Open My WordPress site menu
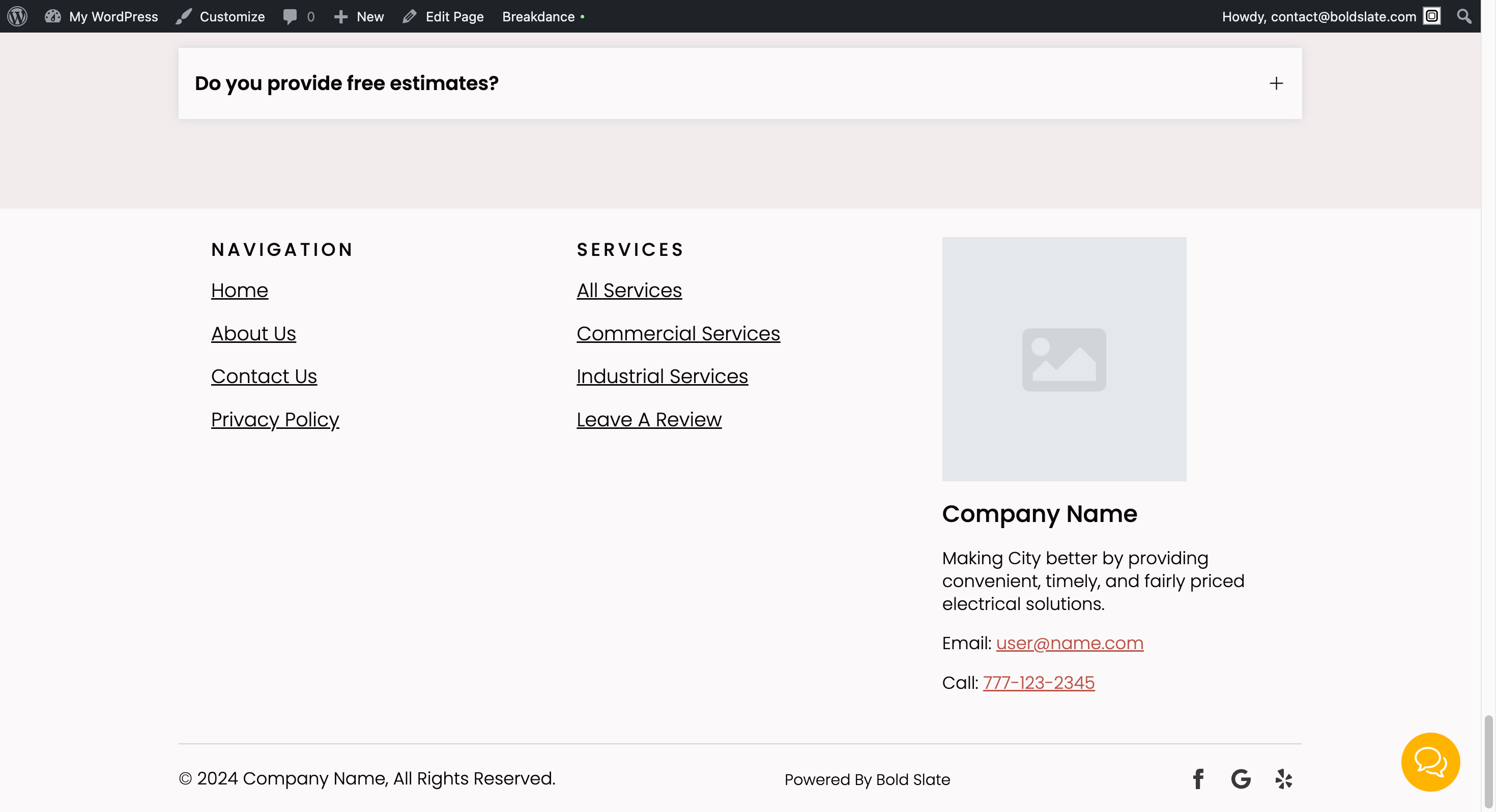Viewport: 1496px width, 812px height. (x=102, y=16)
